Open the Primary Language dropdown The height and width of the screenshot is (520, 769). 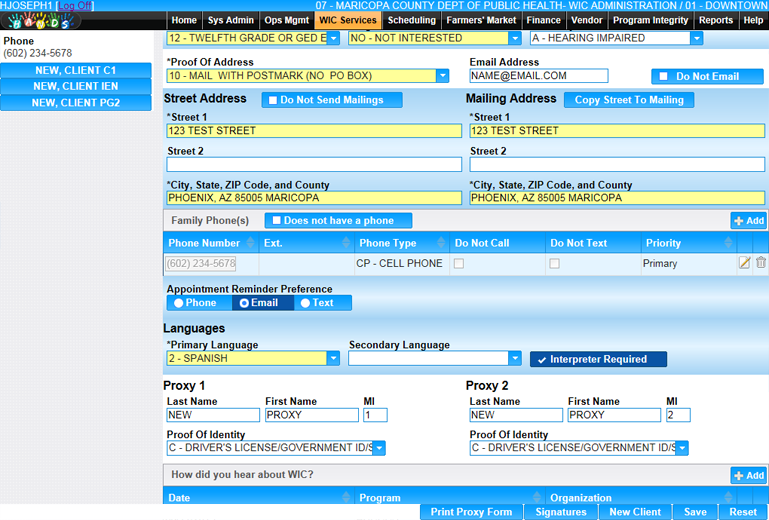point(333,359)
